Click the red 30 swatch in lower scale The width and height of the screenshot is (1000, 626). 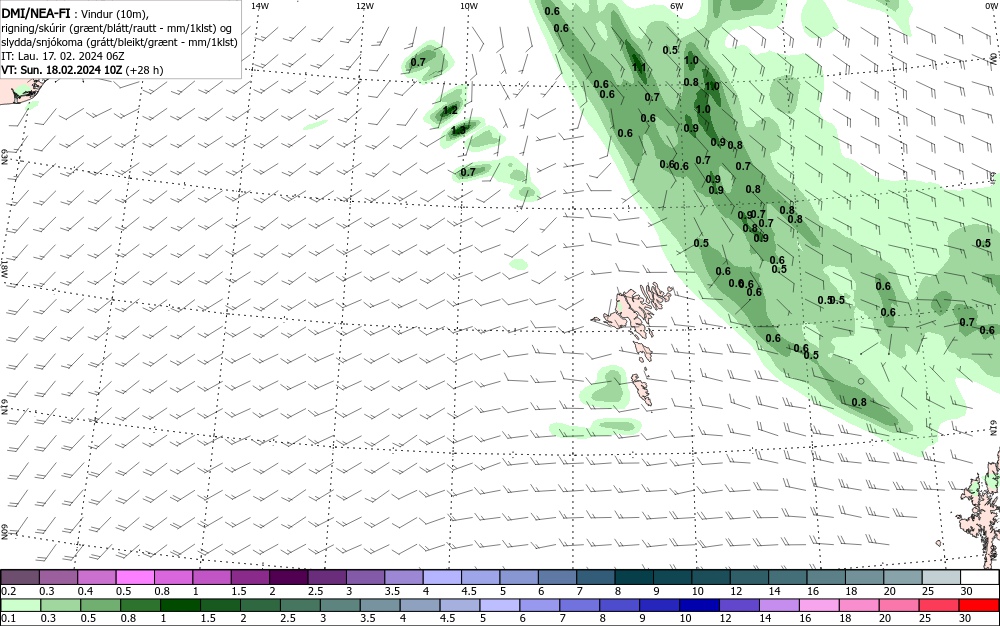pos(979,605)
